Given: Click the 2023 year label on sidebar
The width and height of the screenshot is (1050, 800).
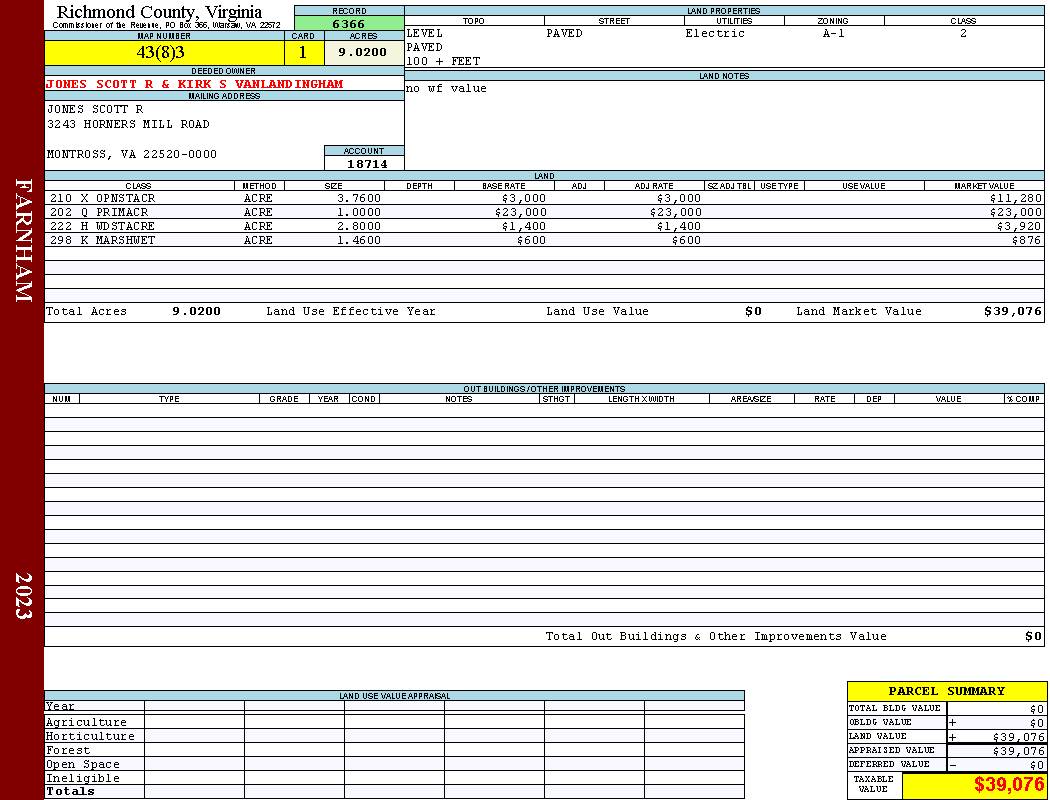Looking at the screenshot, I should coord(23,595).
